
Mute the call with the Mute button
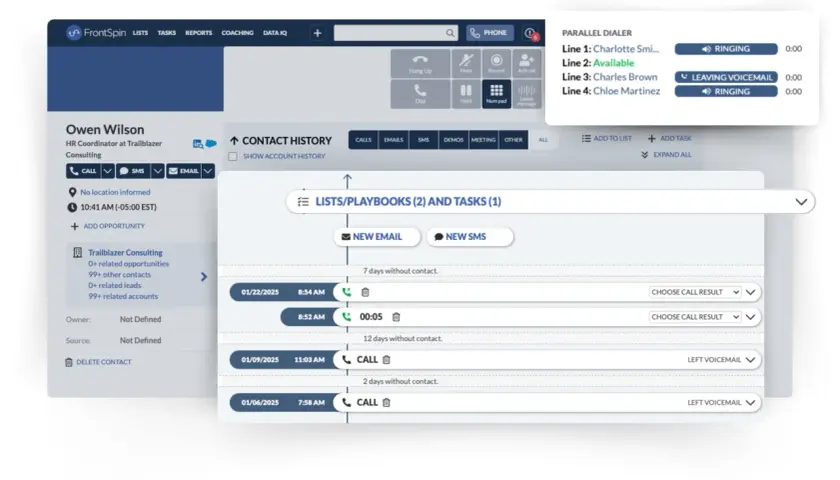click(466, 64)
